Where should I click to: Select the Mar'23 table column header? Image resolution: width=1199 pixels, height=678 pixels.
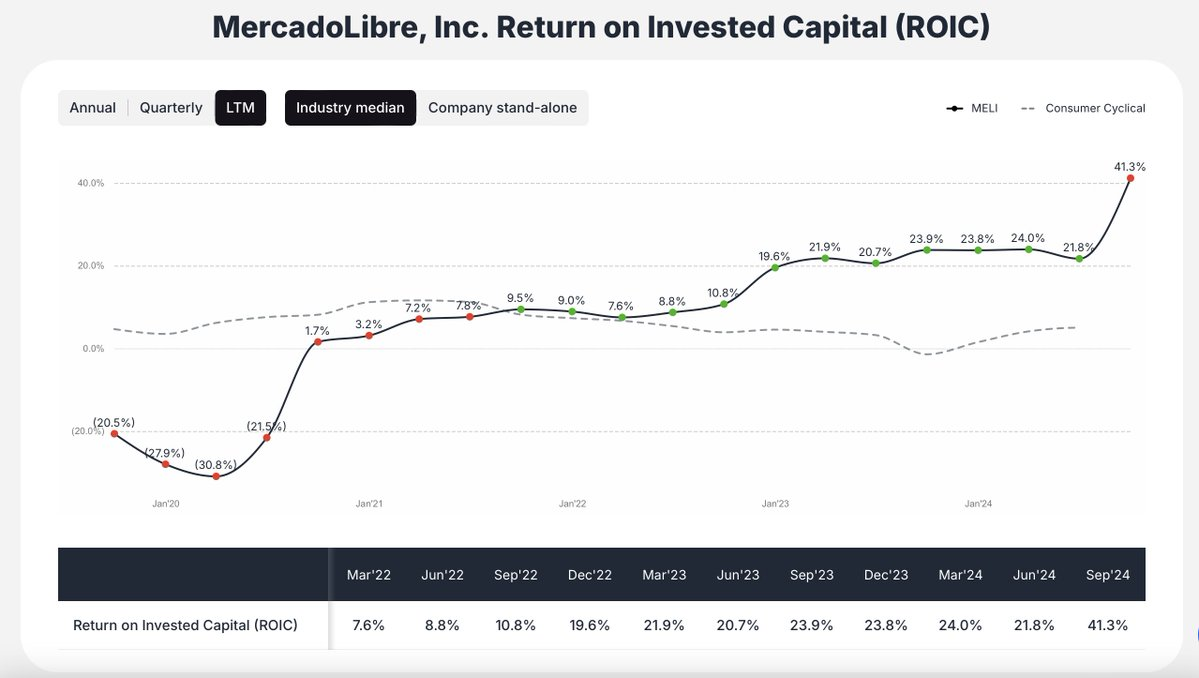663,574
